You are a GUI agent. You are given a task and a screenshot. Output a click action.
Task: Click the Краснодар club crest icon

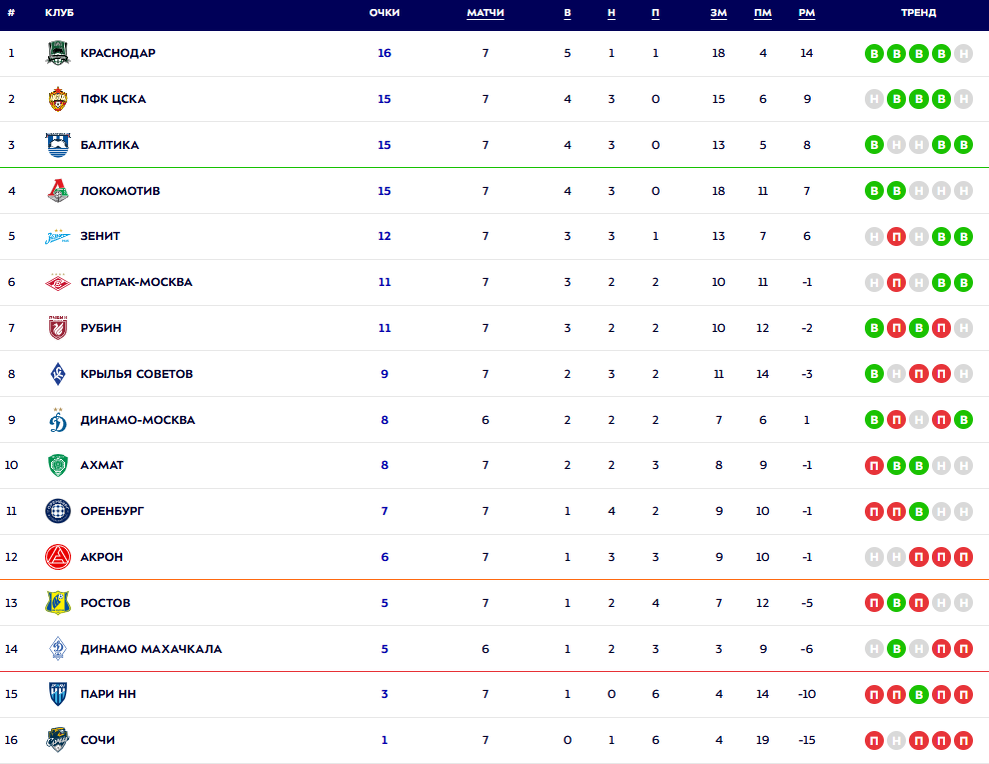click(x=58, y=53)
